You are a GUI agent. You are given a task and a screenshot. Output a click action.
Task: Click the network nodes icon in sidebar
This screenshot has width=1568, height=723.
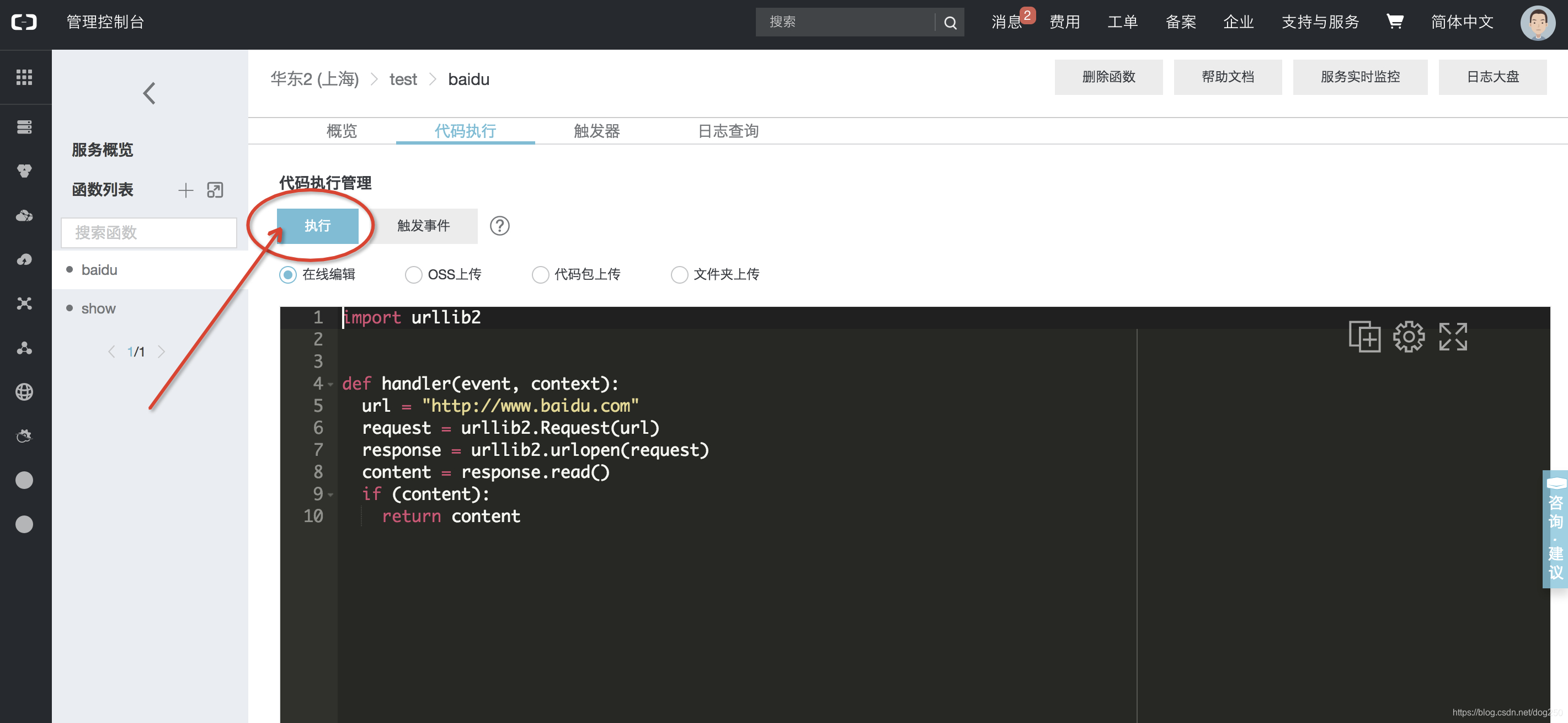coord(24,304)
